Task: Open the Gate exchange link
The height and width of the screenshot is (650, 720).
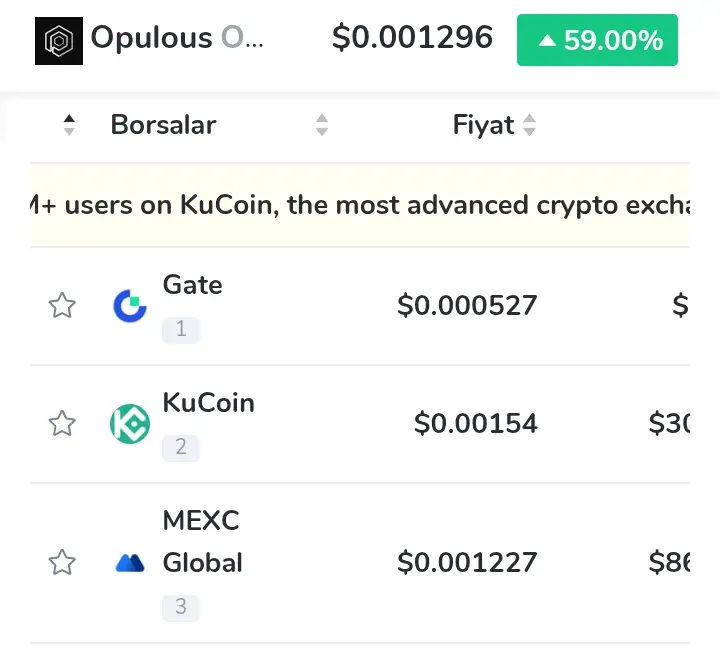Action: [192, 285]
